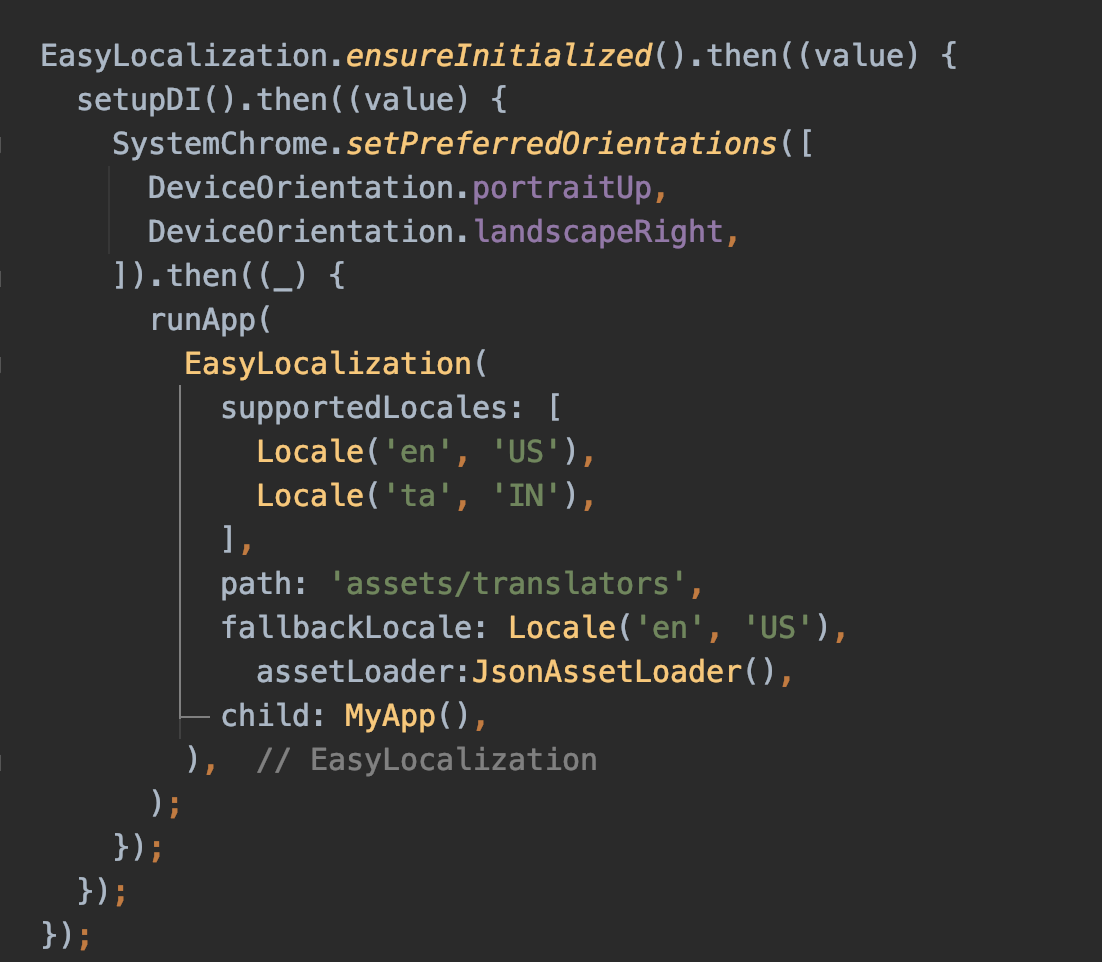Click Locale constructor on the 'ta' line
The width and height of the screenshot is (1102, 962).
310,496
